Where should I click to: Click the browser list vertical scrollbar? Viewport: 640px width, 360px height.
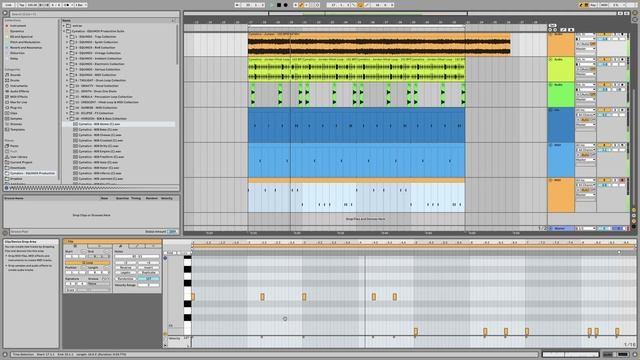[x=177, y=44]
